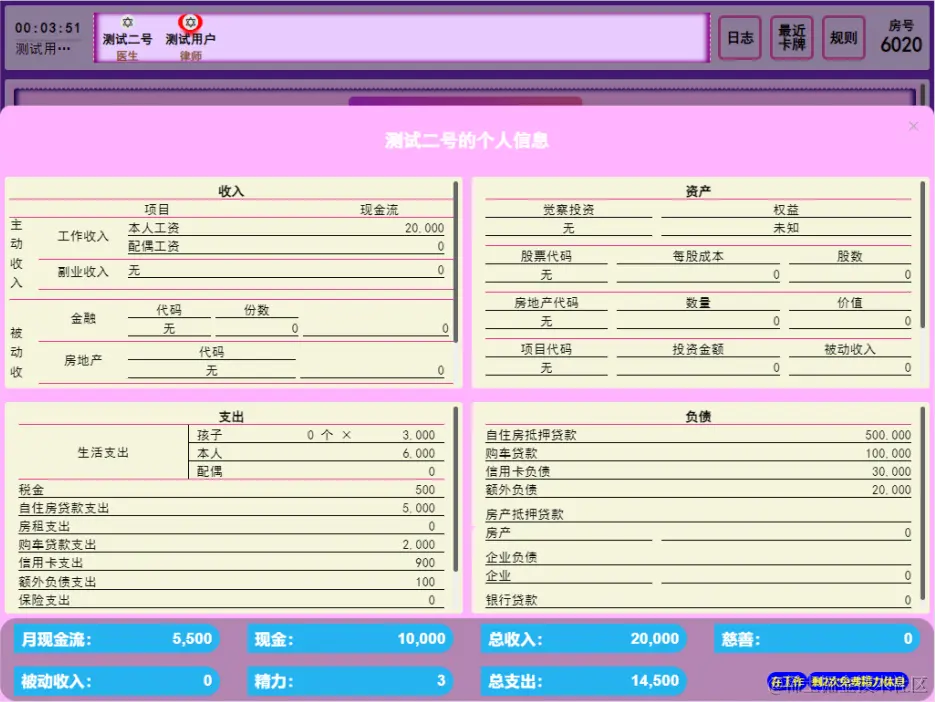Screen dimensions: 935x702
Task: Click the 购车贷款 100,000 row
Action: [x=698, y=453]
